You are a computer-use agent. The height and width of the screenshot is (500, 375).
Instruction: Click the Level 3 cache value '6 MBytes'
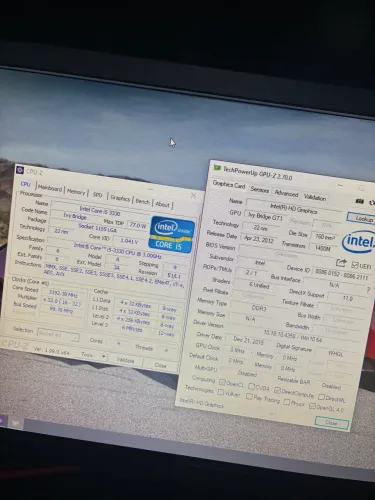[x=132, y=329]
